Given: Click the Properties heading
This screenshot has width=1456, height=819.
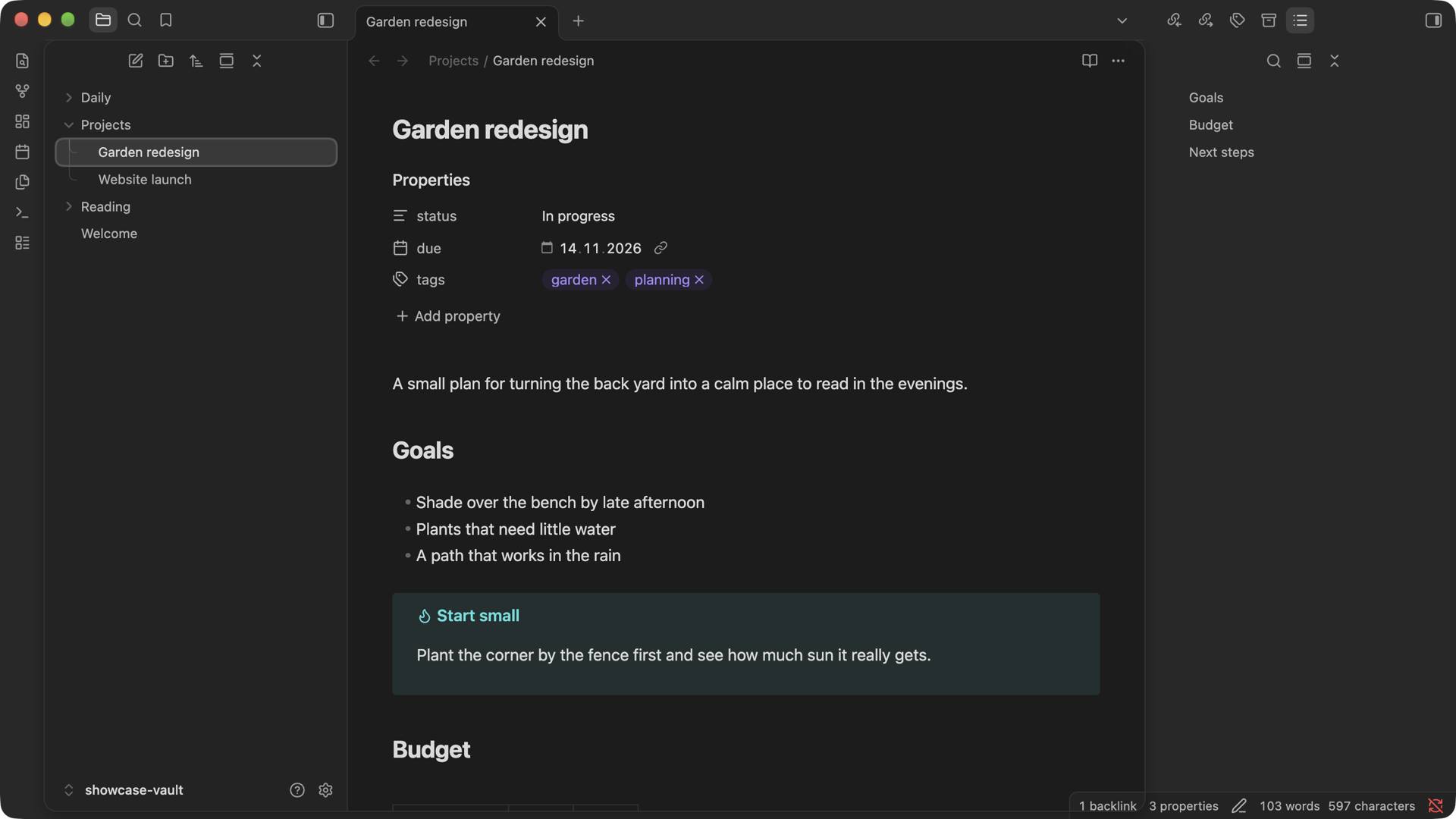Looking at the screenshot, I should (431, 180).
